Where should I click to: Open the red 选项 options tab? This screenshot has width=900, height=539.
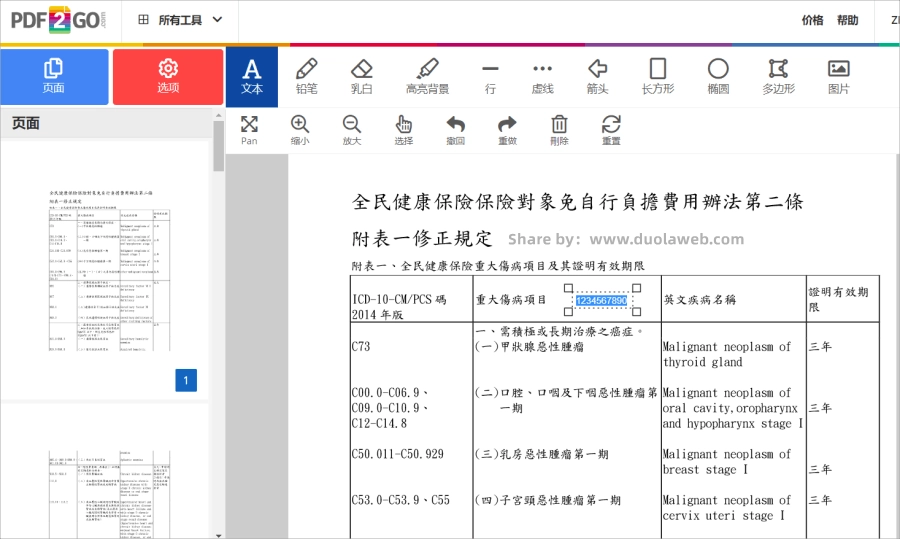[x=168, y=77]
